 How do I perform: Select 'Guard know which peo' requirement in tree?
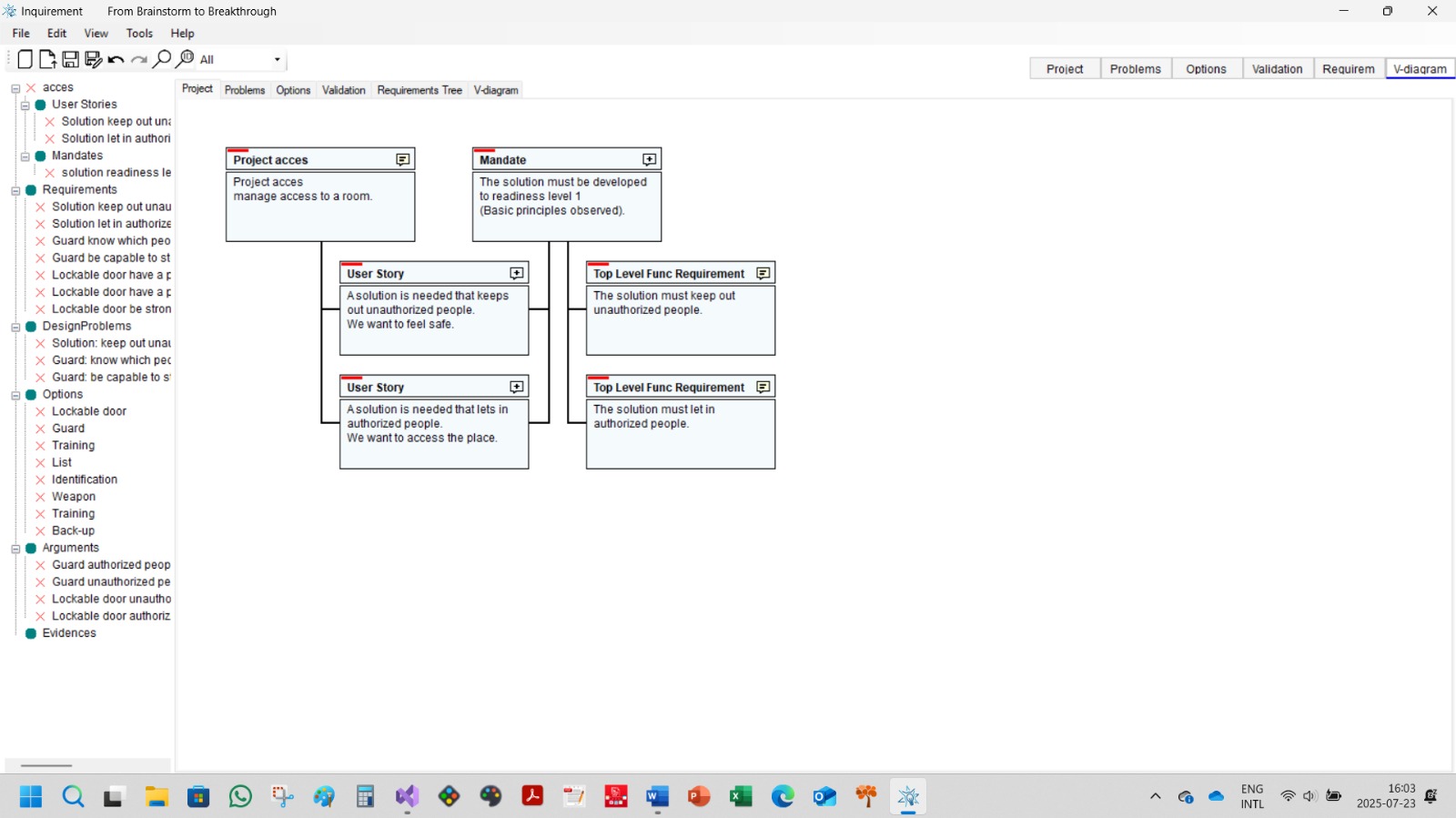click(x=111, y=241)
